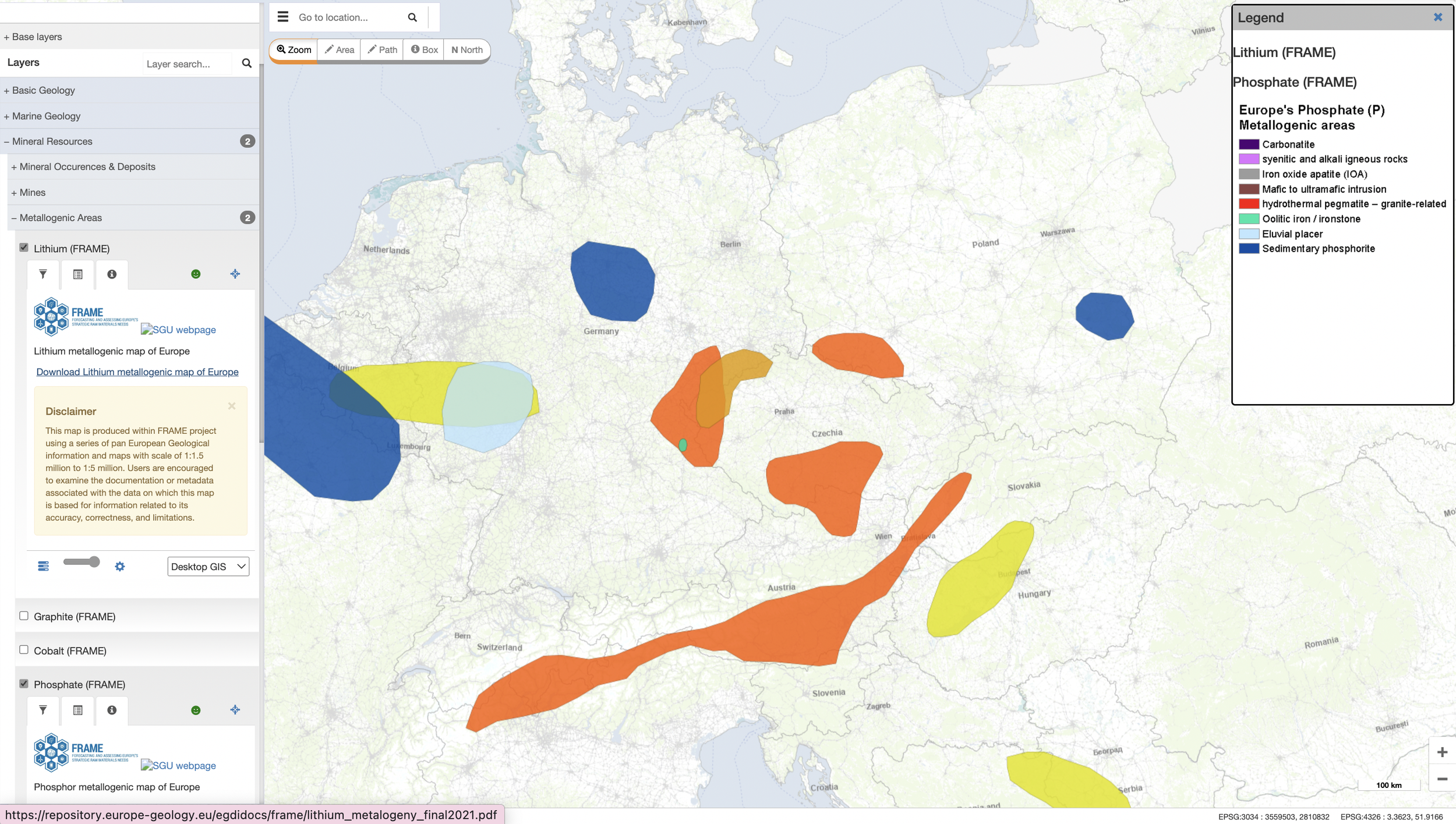Open the Lithium layer attribute table icon
The height and width of the screenshot is (824, 1456).
[77, 274]
